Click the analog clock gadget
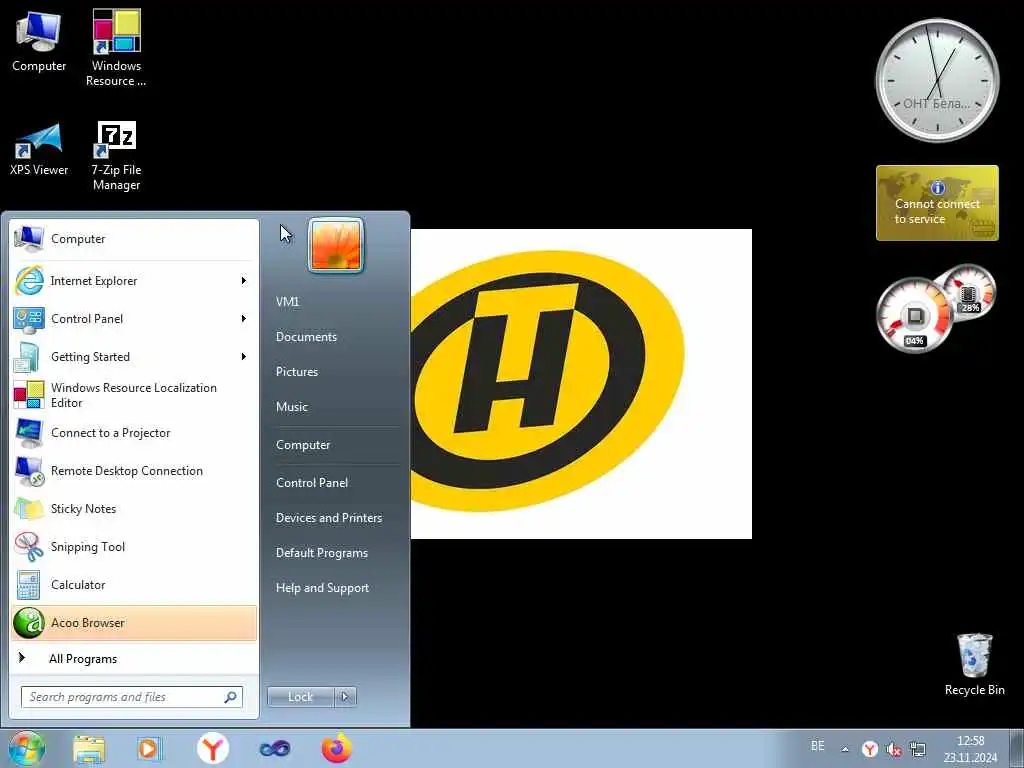Viewport: 1024px width, 768px height. click(937, 81)
